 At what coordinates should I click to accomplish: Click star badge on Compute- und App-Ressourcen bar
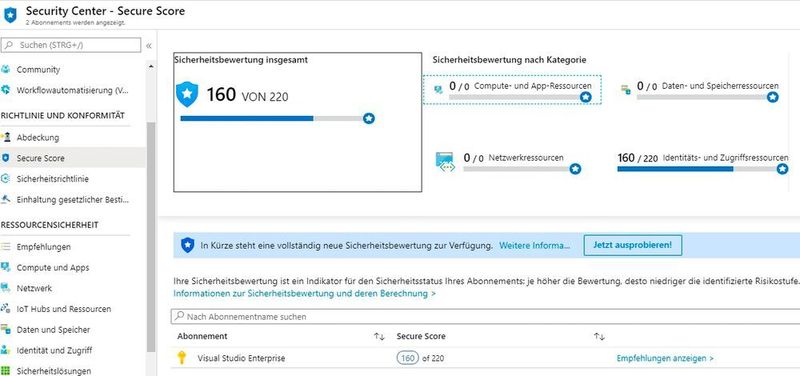click(586, 97)
